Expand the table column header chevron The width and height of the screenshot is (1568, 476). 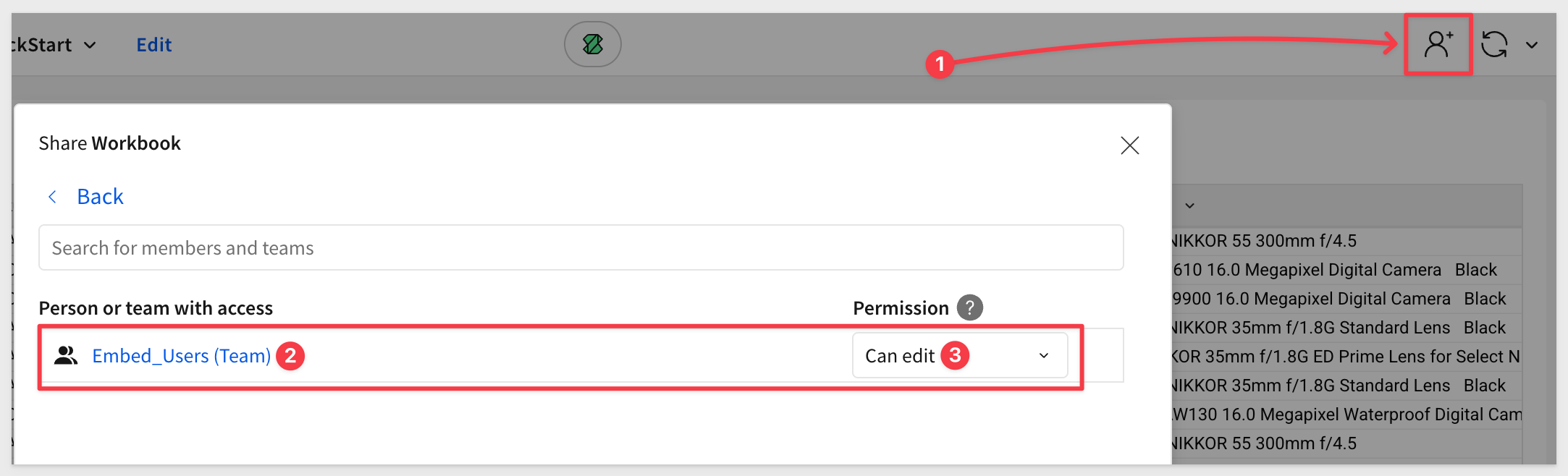click(x=1189, y=206)
